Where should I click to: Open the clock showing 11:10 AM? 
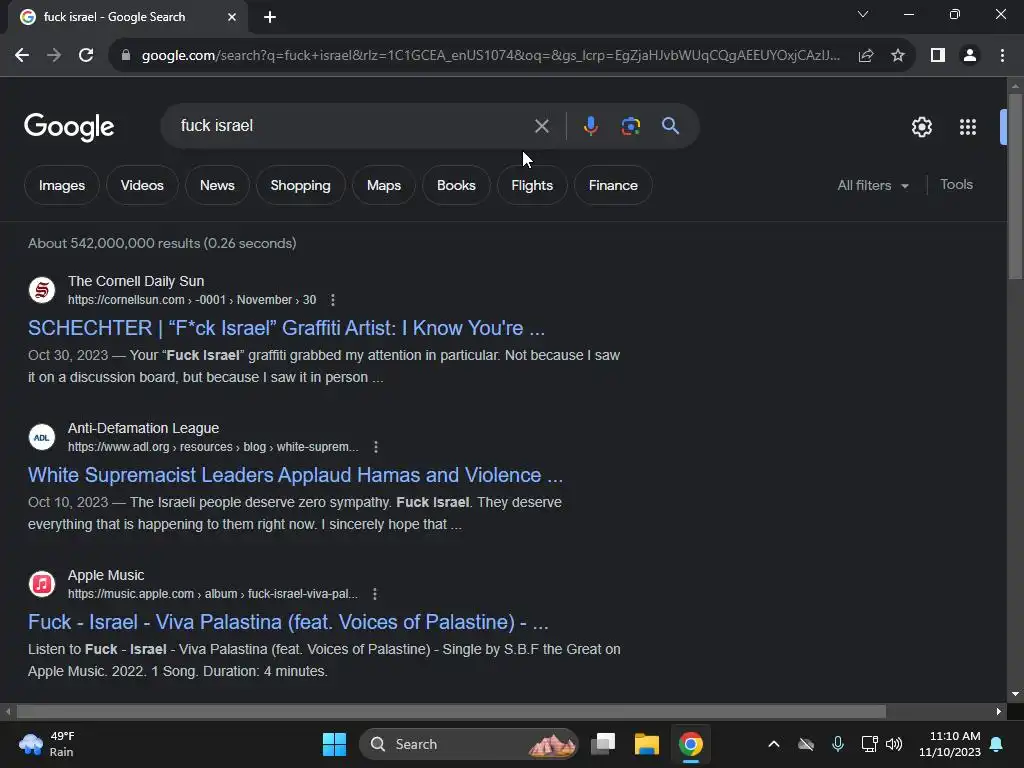(950, 744)
